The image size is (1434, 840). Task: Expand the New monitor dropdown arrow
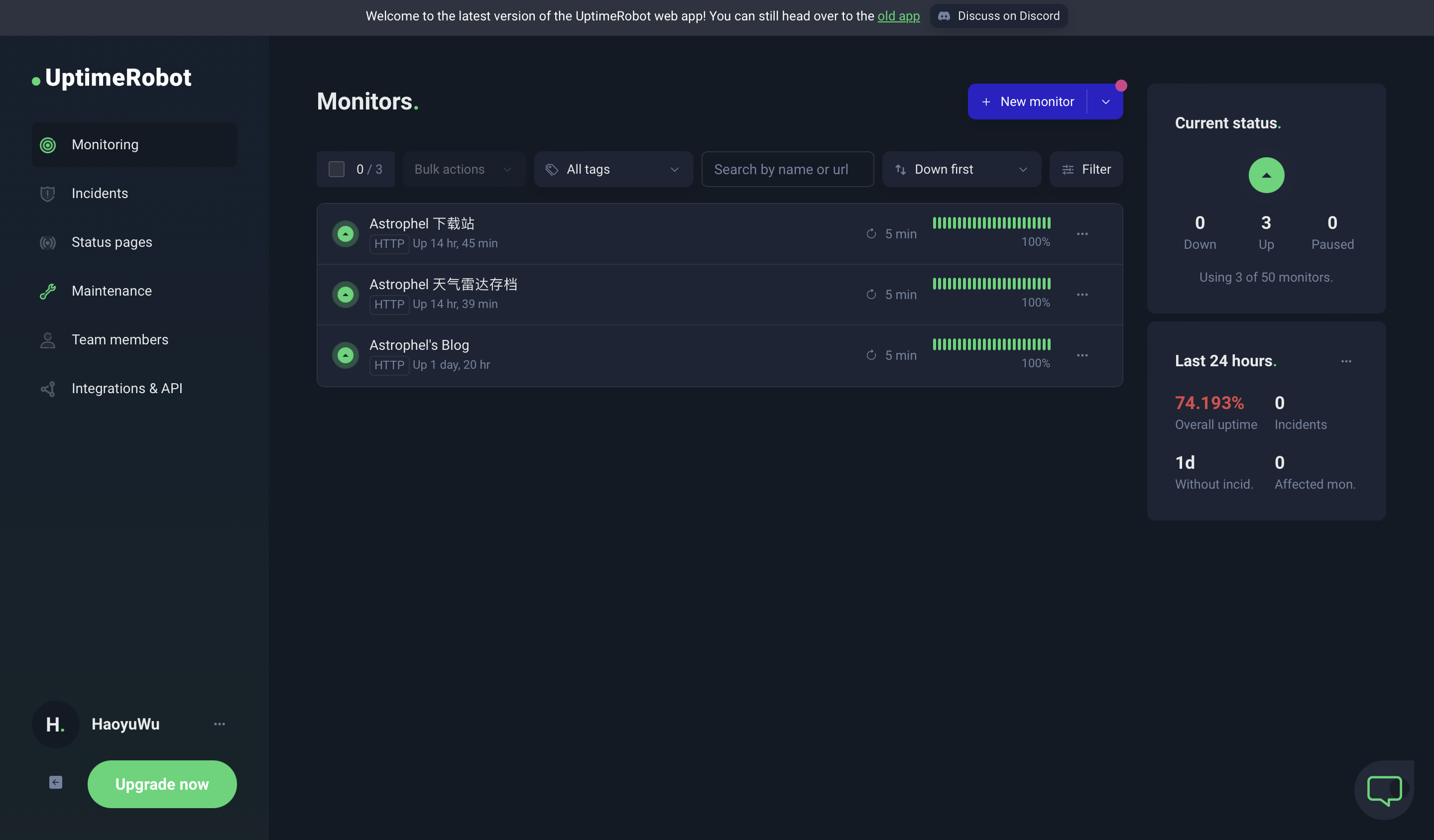pos(1105,102)
